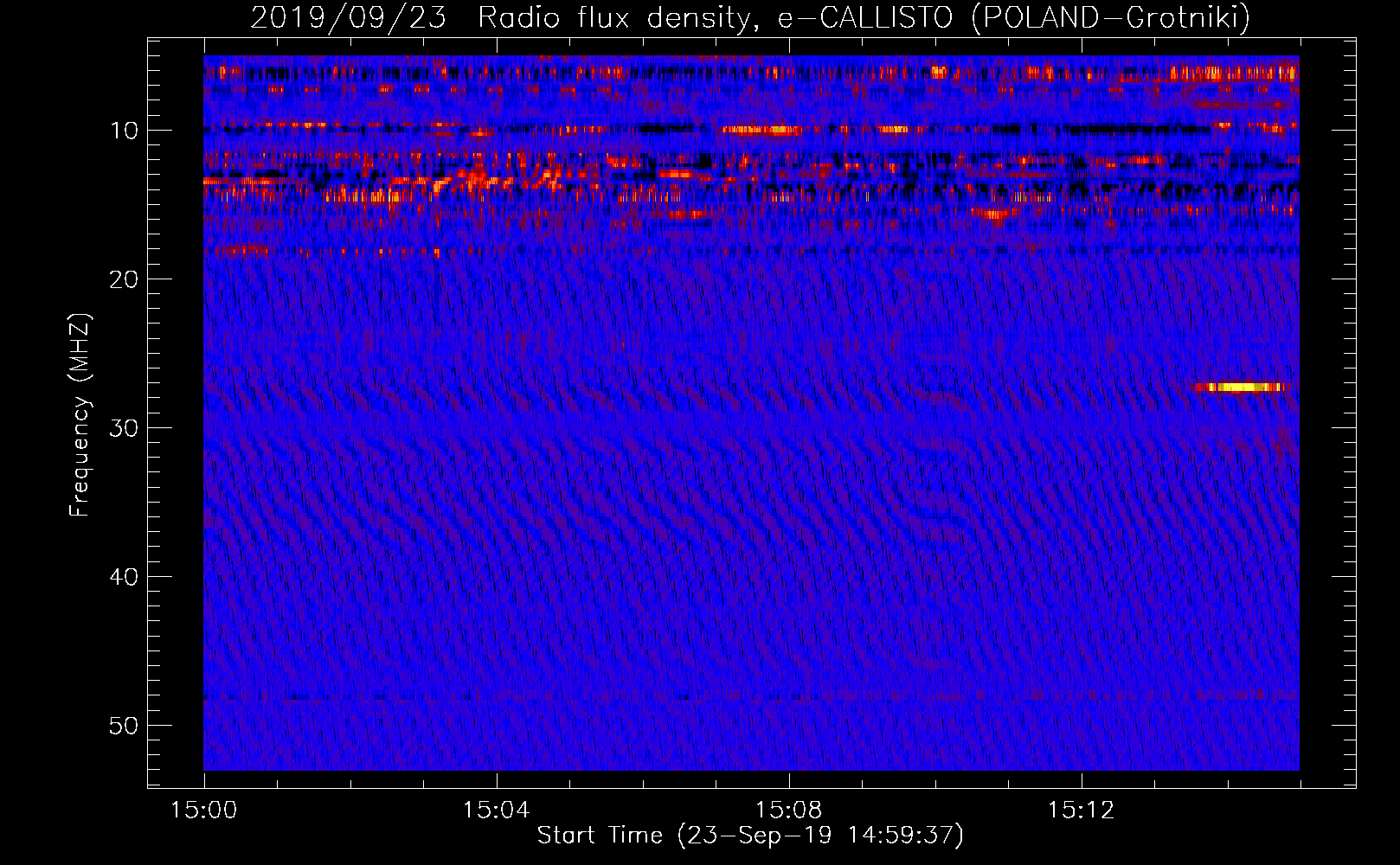Click the 30 MHz frequency tick label
Viewport: 1400px width, 865px height.
[125, 428]
